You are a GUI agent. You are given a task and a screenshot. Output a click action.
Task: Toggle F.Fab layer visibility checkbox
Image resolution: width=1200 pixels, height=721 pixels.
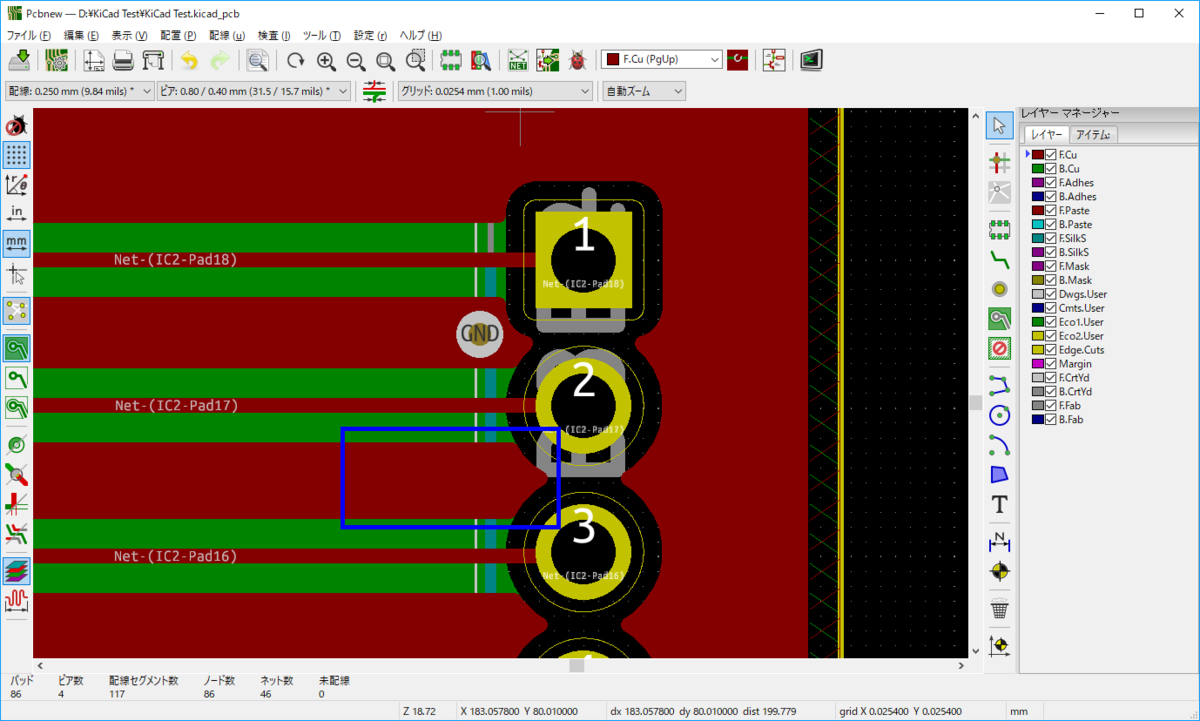(x=1051, y=406)
